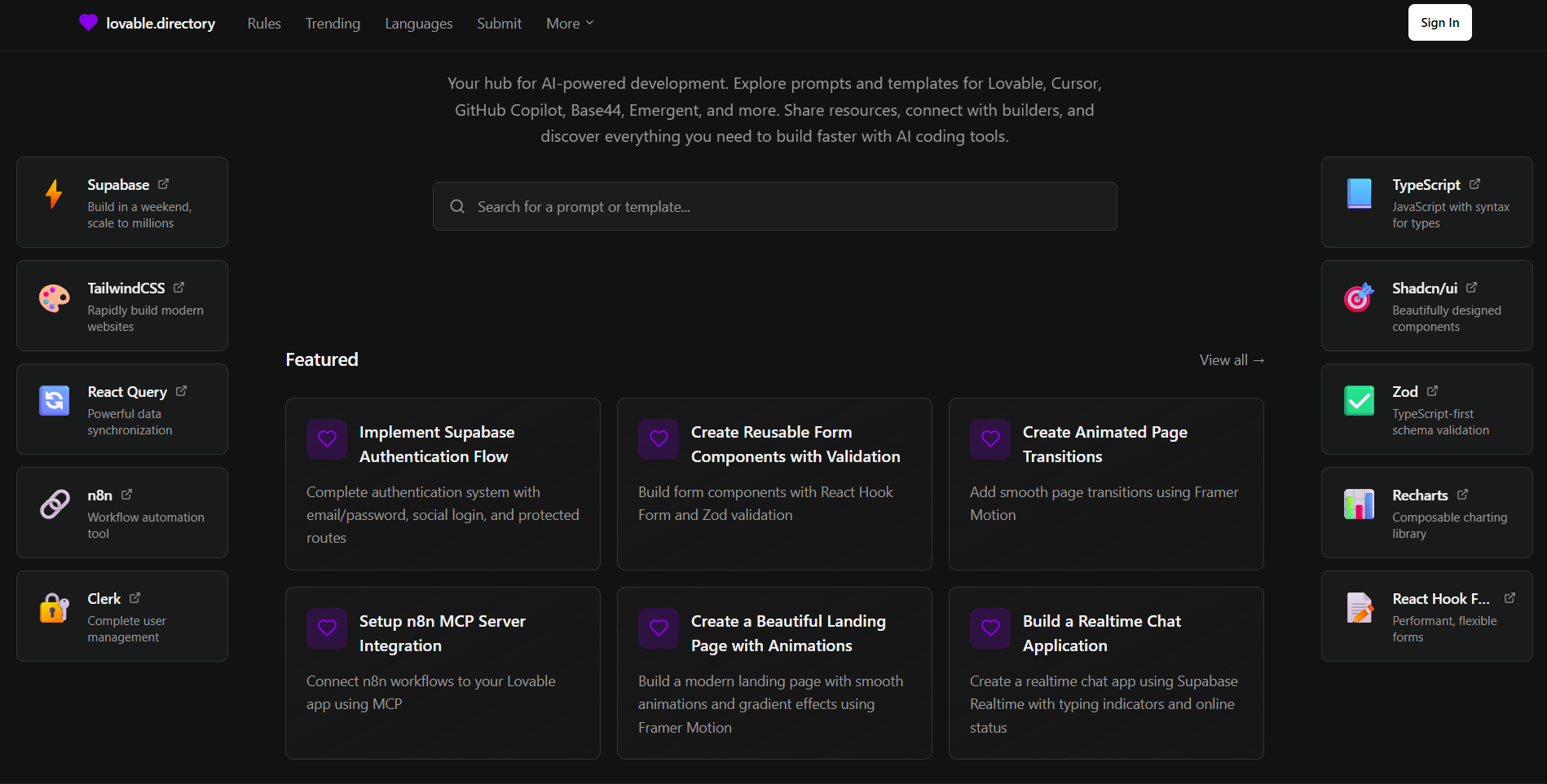1547x784 pixels.
Task: Click the React Query sync icon
Action: 55,400
